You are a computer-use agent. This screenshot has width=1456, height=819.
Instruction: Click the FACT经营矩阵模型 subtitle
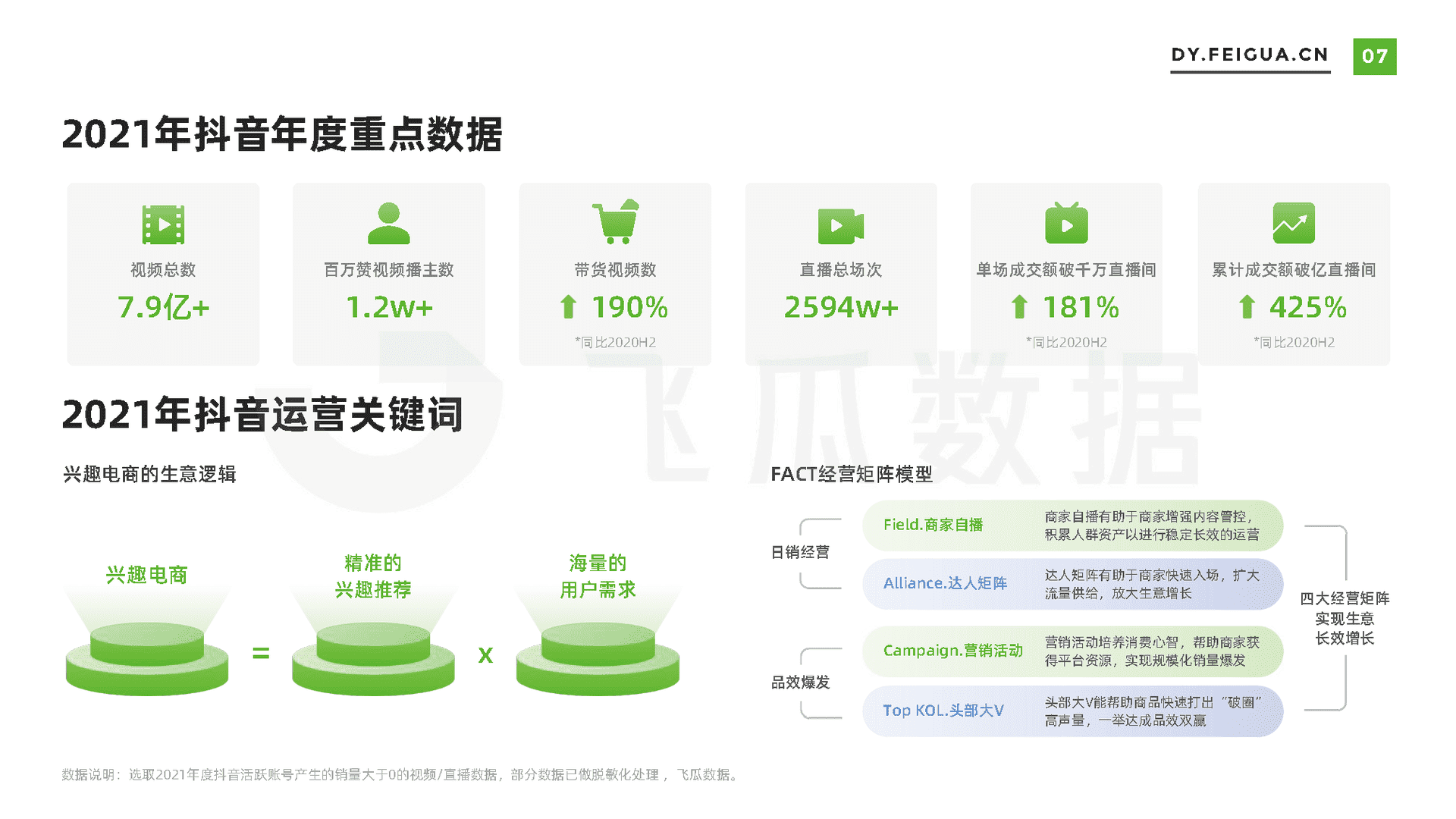[852, 475]
